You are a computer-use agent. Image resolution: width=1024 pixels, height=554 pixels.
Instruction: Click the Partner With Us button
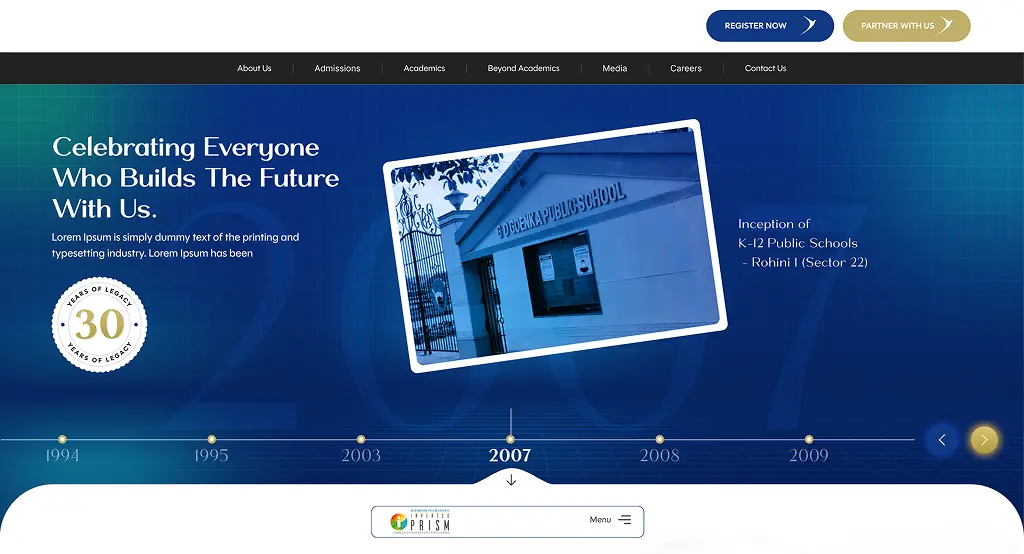(906, 26)
